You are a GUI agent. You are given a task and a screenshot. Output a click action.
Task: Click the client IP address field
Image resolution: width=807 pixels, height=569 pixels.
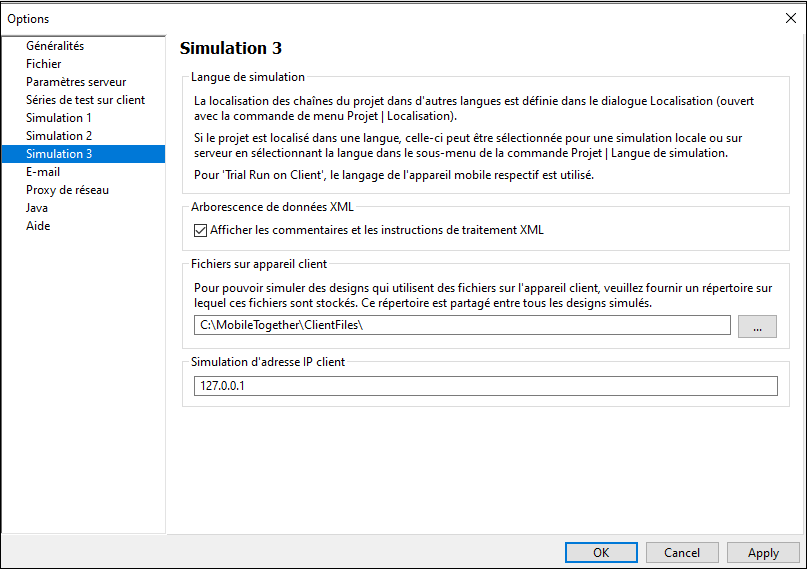coord(485,386)
